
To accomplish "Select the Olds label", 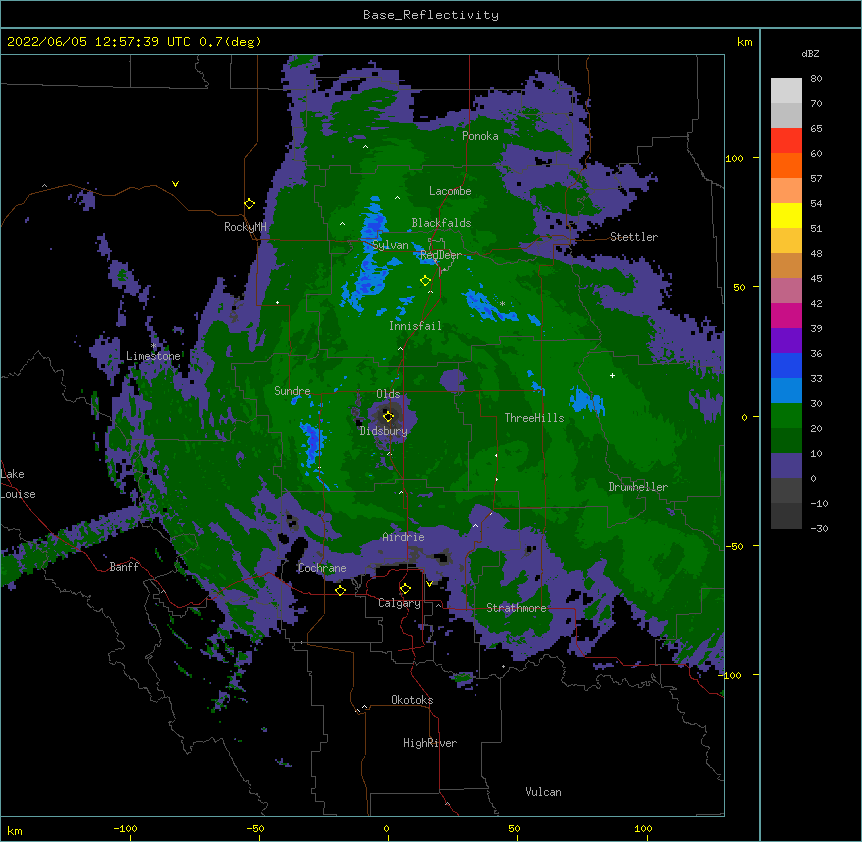I will click(x=388, y=394).
